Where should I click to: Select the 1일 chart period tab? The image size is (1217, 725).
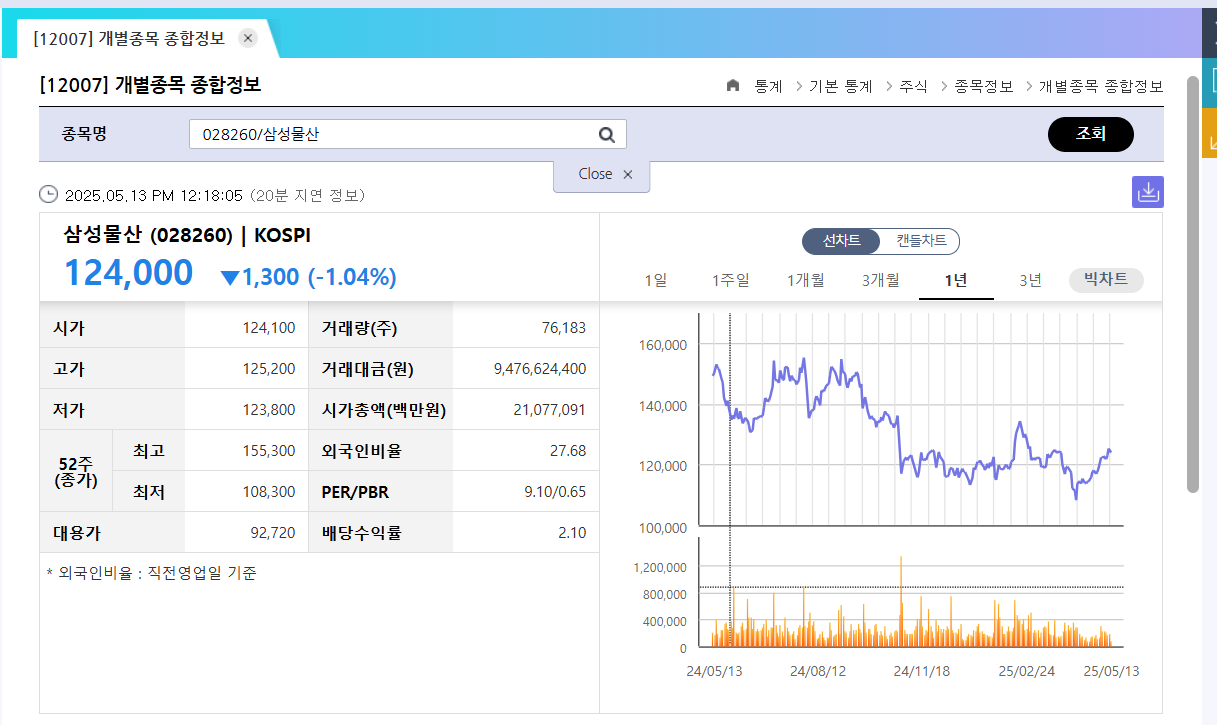pyautogui.click(x=655, y=280)
